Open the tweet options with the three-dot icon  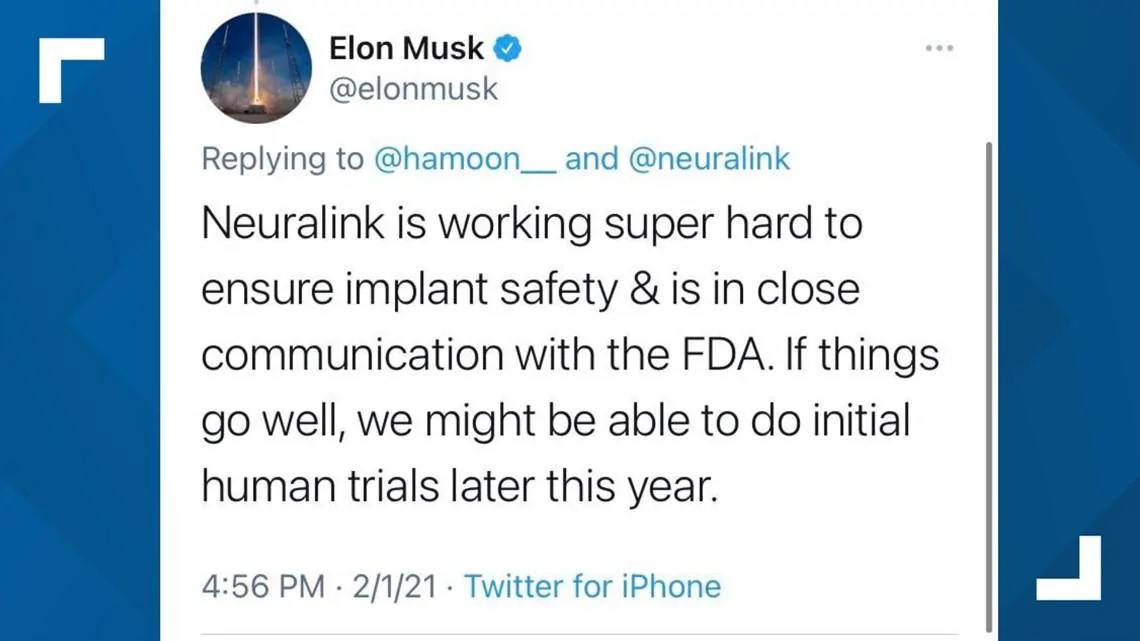coord(938,47)
